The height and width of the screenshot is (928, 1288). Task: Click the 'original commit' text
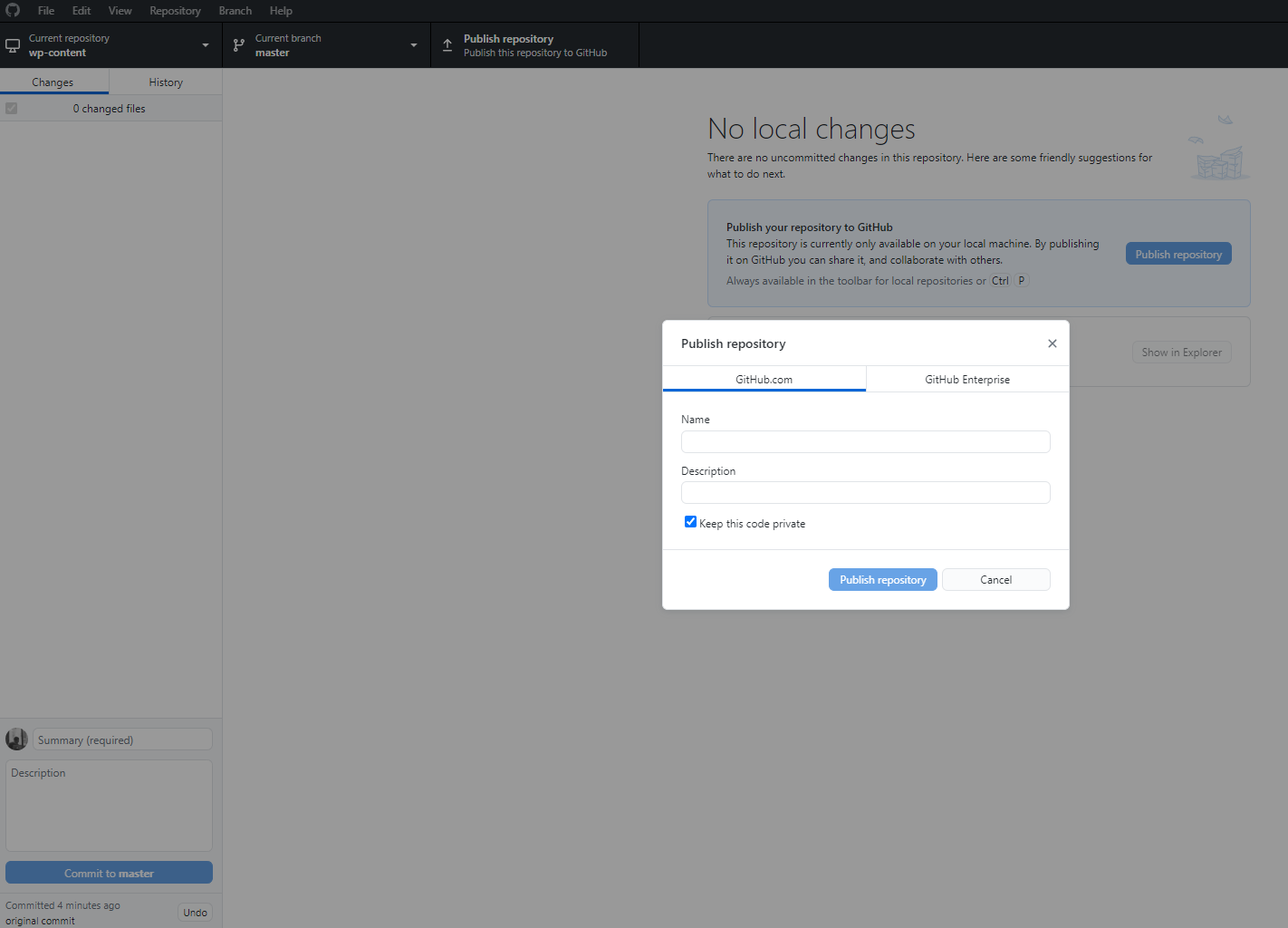tap(41, 920)
